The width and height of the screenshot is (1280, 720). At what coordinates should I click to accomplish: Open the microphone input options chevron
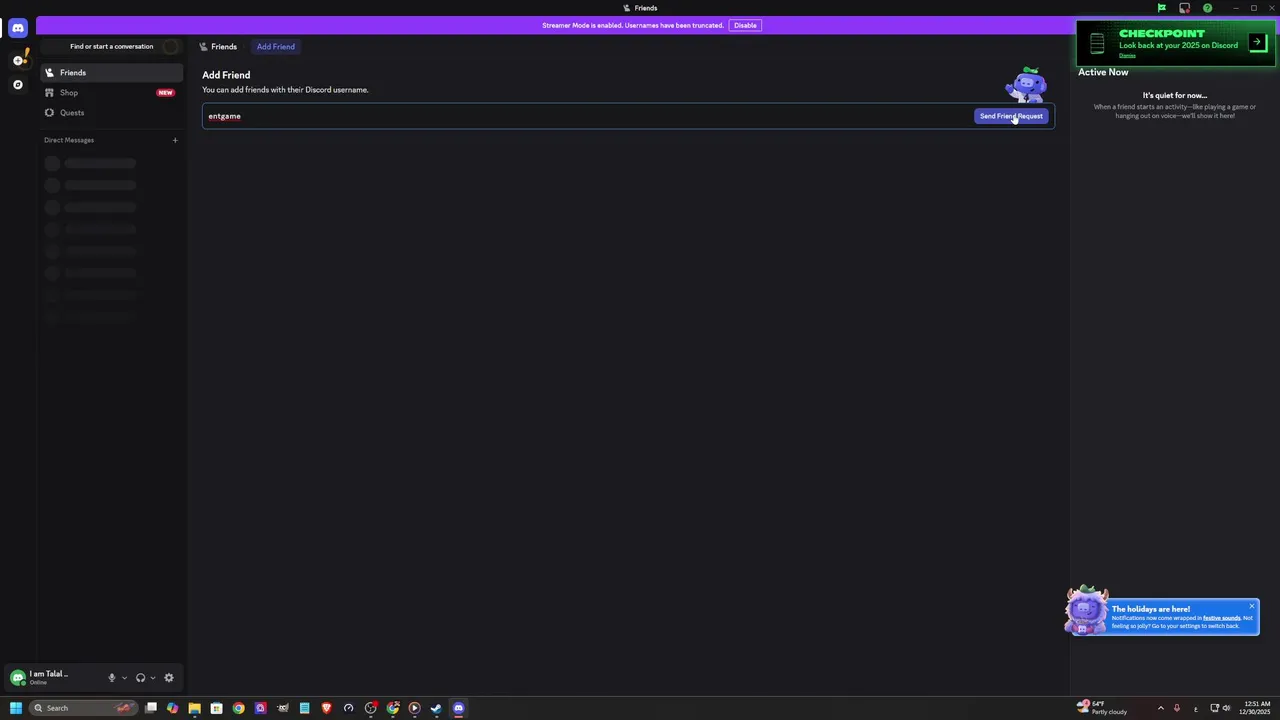[124, 678]
